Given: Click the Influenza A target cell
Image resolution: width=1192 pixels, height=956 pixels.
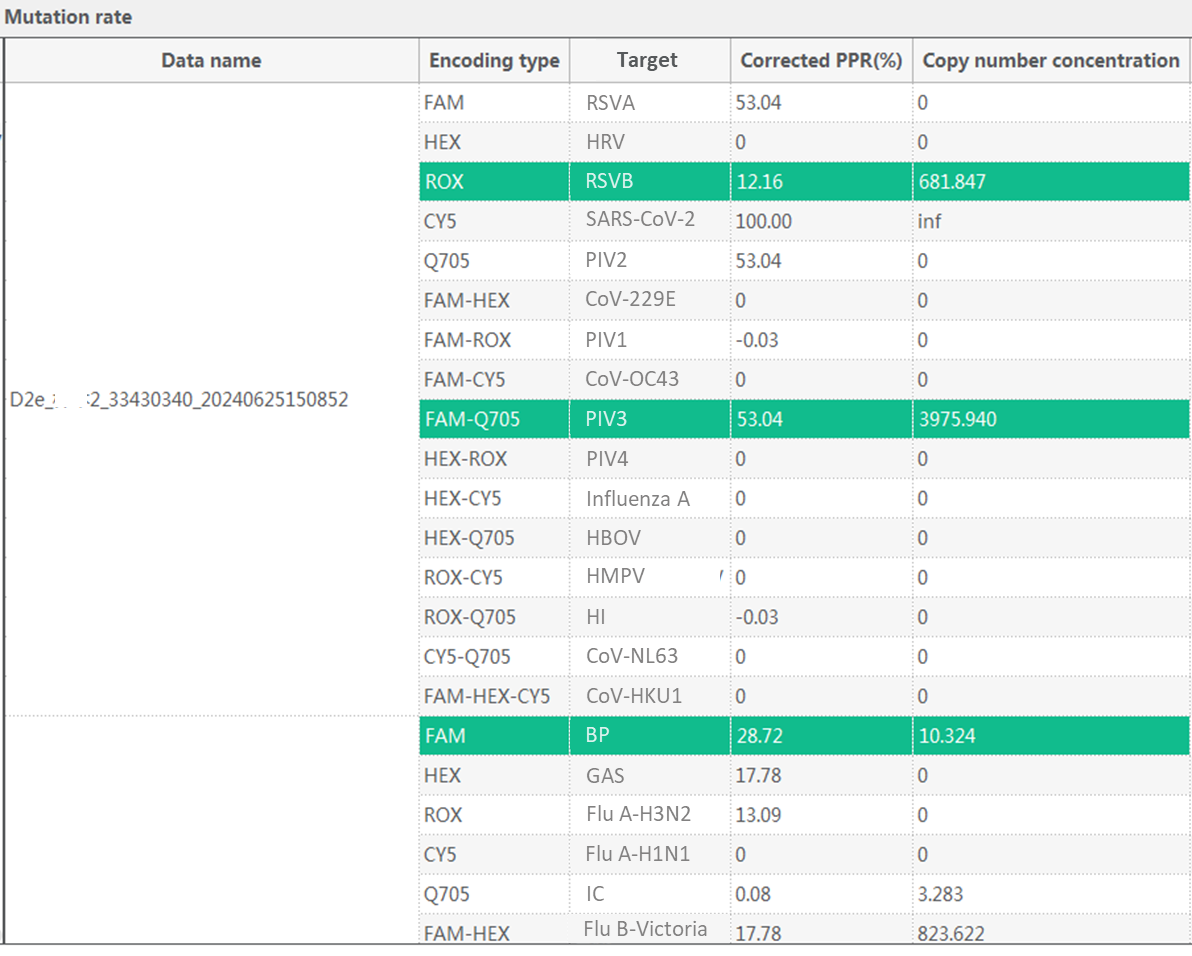Looking at the screenshot, I should [638, 498].
